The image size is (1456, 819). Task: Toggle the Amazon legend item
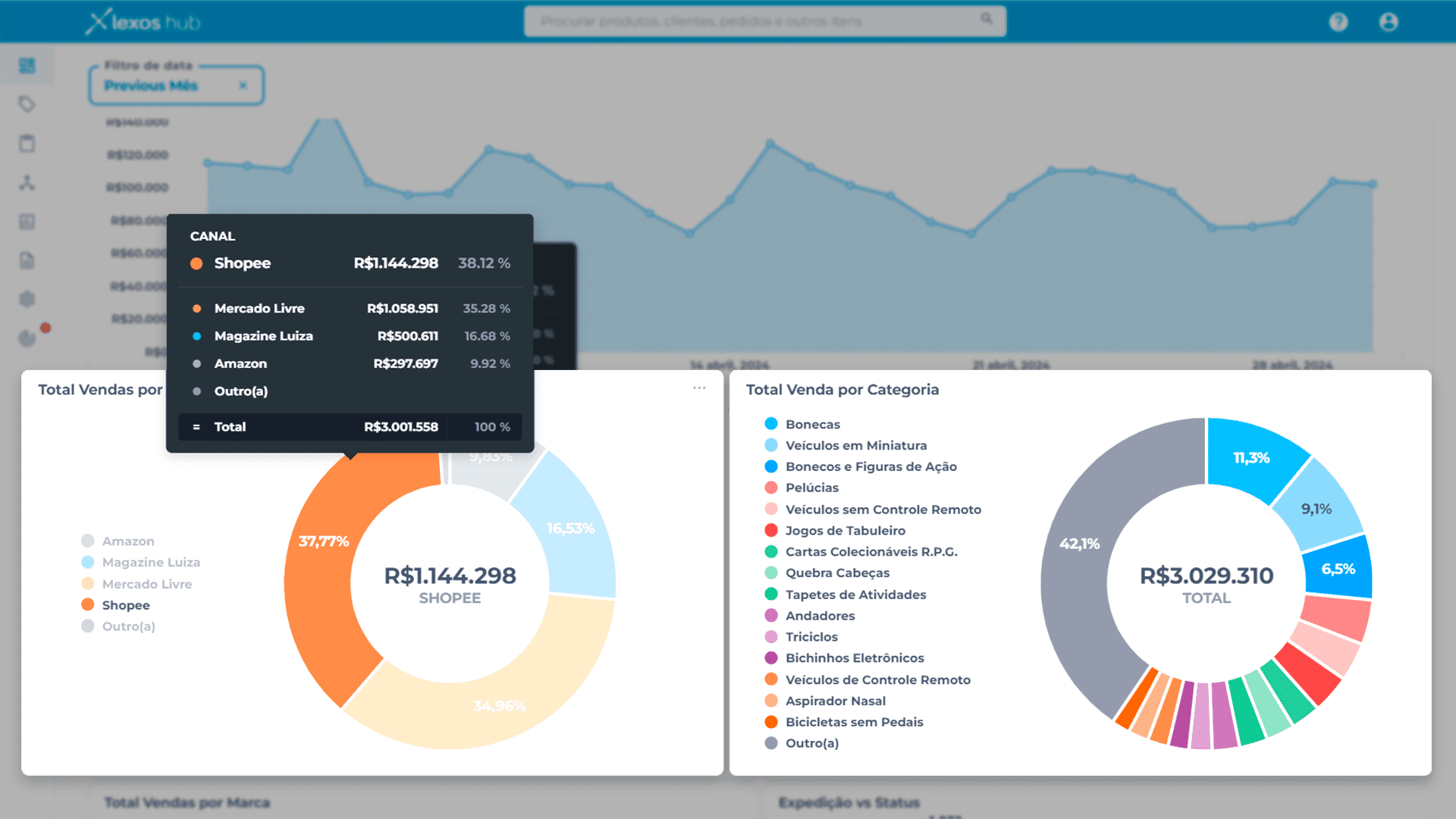coord(118,541)
